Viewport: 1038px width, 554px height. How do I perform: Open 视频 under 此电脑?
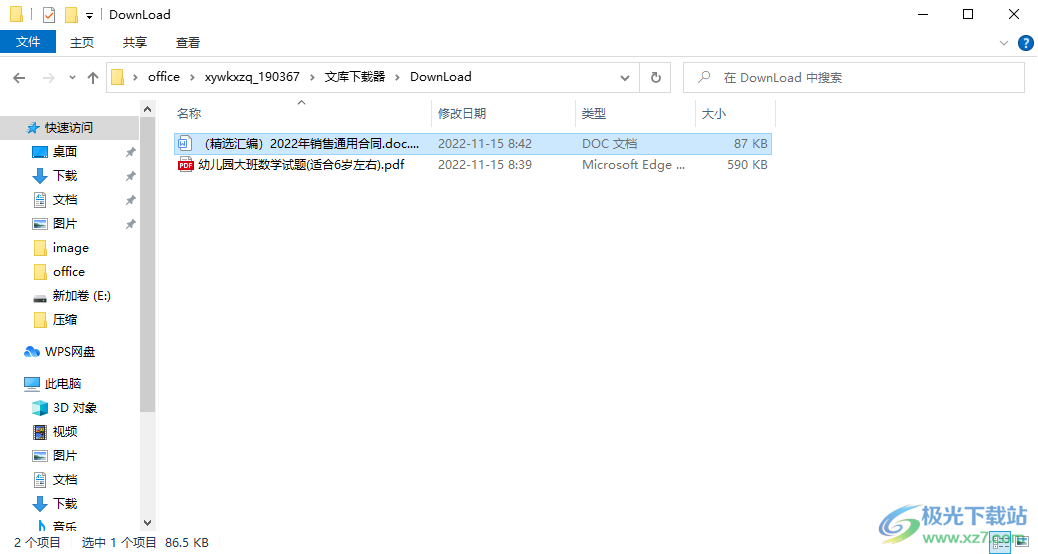coord(65,432)
